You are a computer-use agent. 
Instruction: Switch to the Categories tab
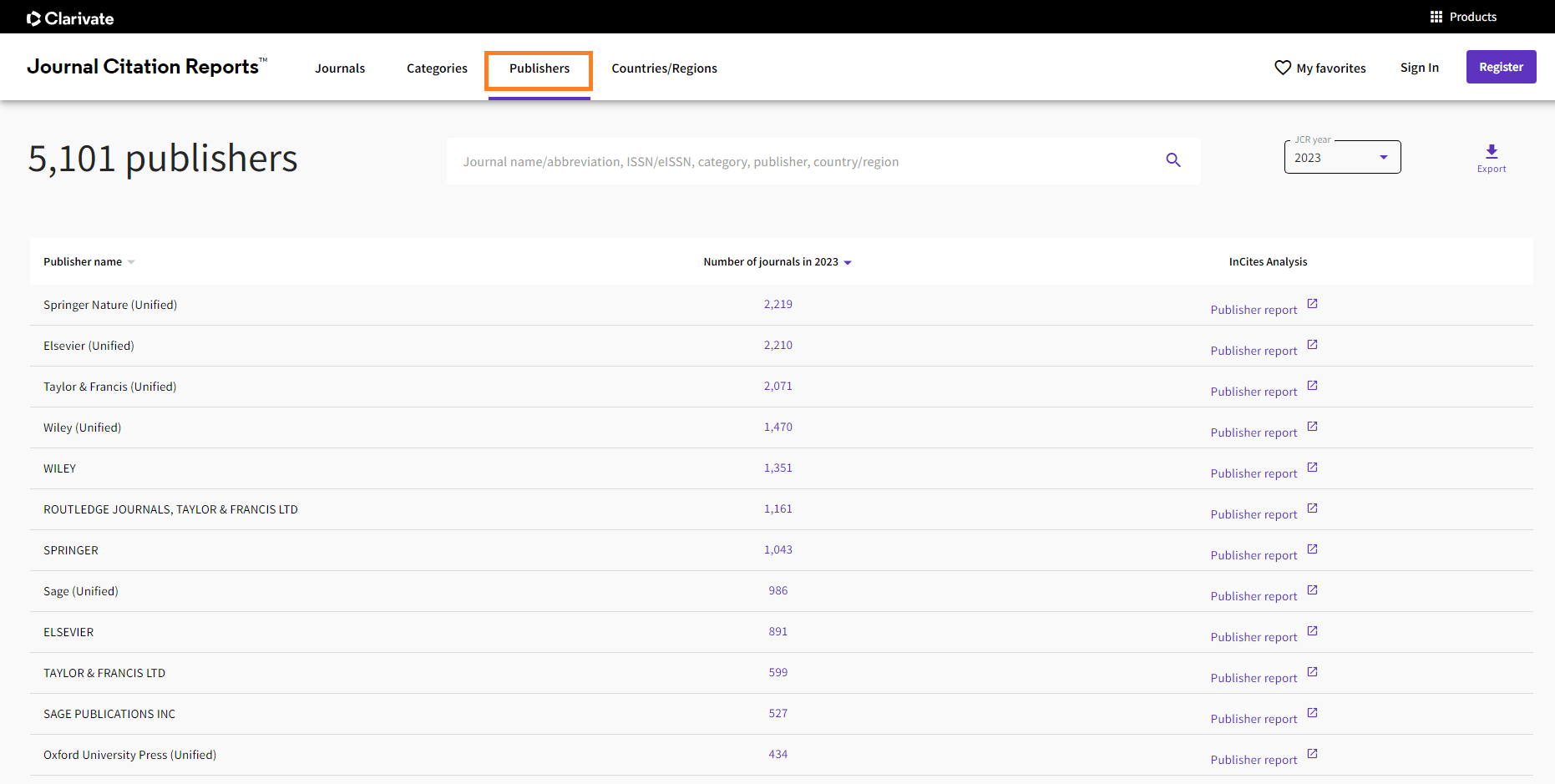coord(437,68)
